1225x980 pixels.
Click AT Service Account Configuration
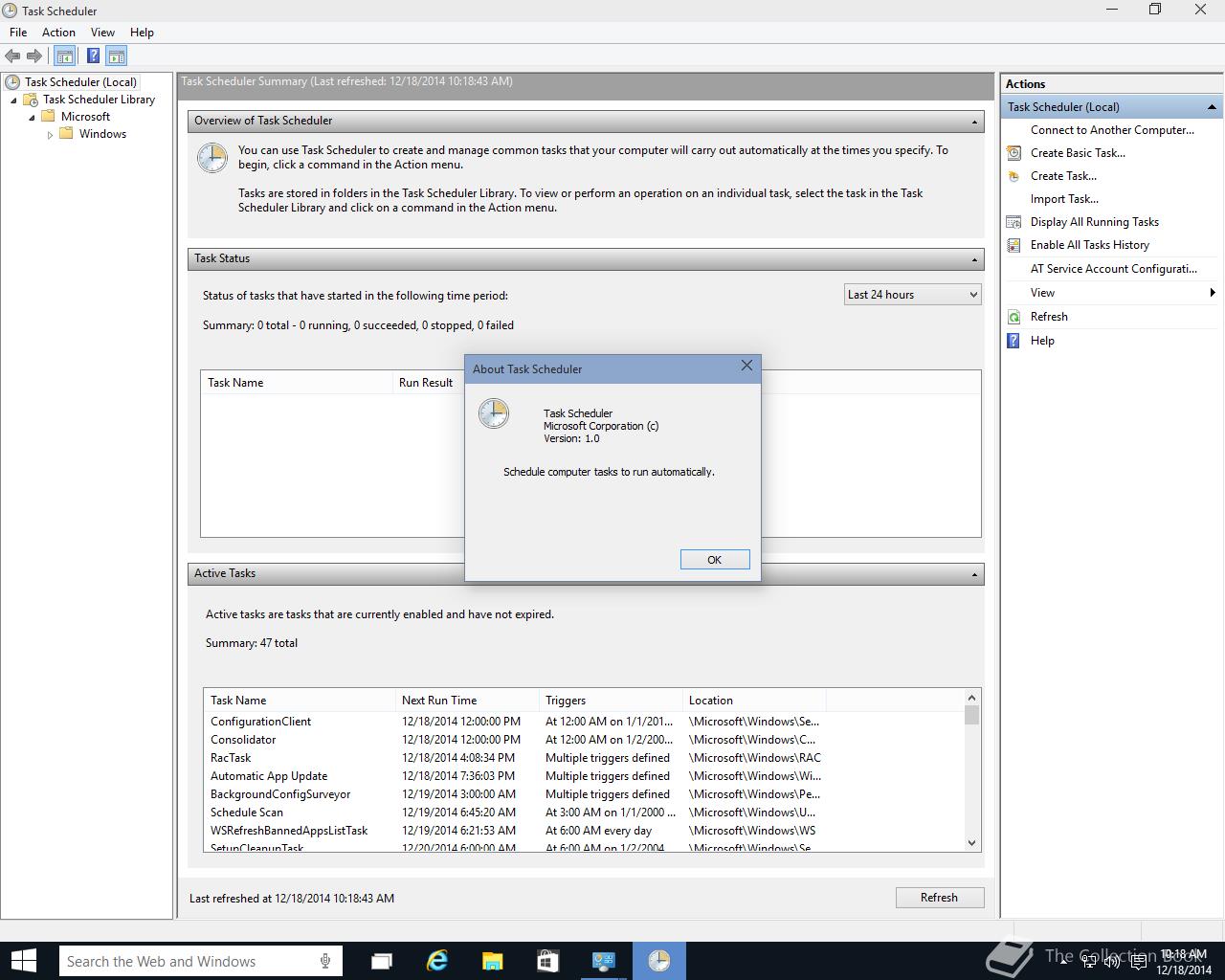(1114, 269)
